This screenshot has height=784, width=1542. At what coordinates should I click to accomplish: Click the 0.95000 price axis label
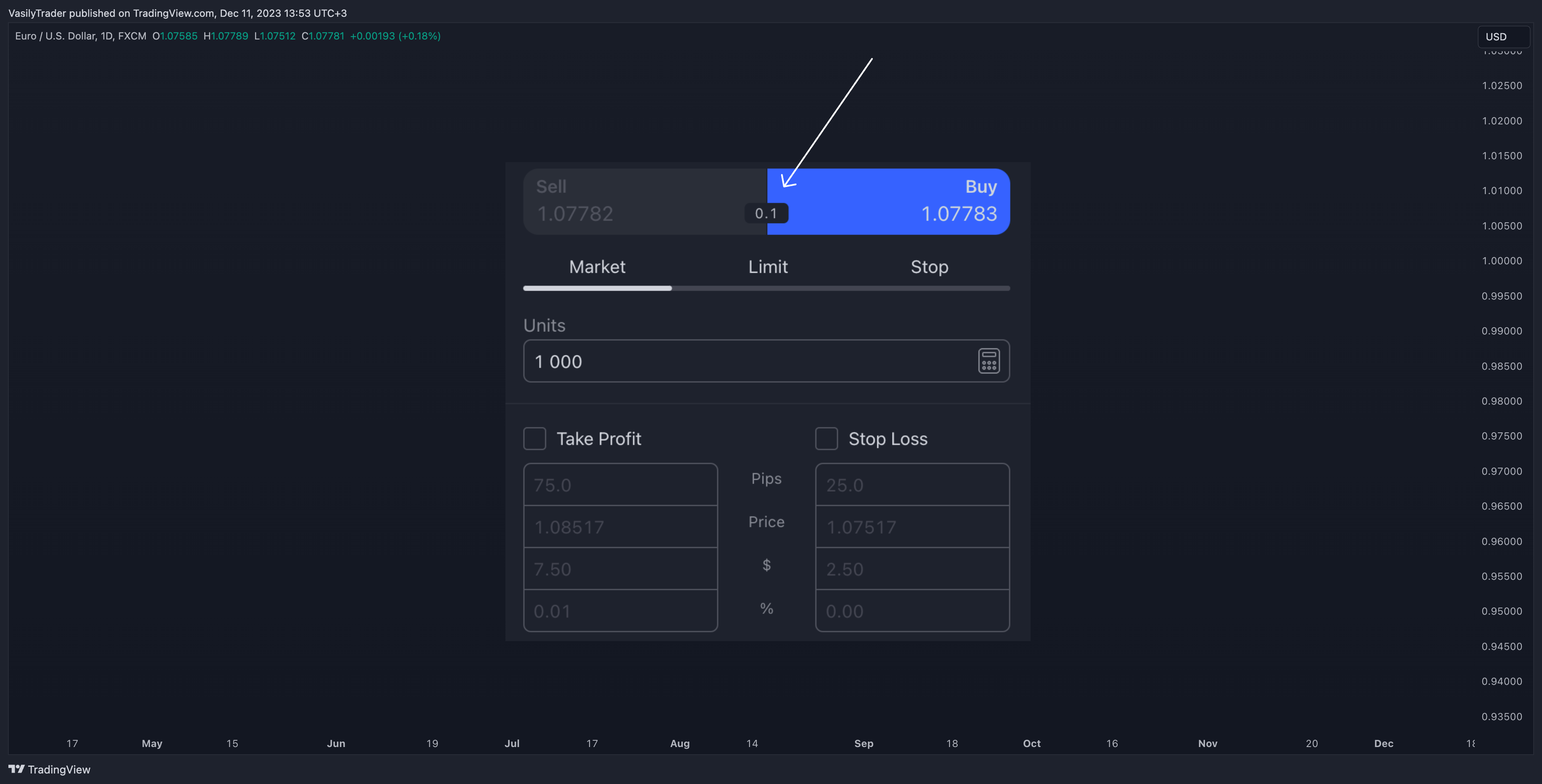[x=1502, y=611]
